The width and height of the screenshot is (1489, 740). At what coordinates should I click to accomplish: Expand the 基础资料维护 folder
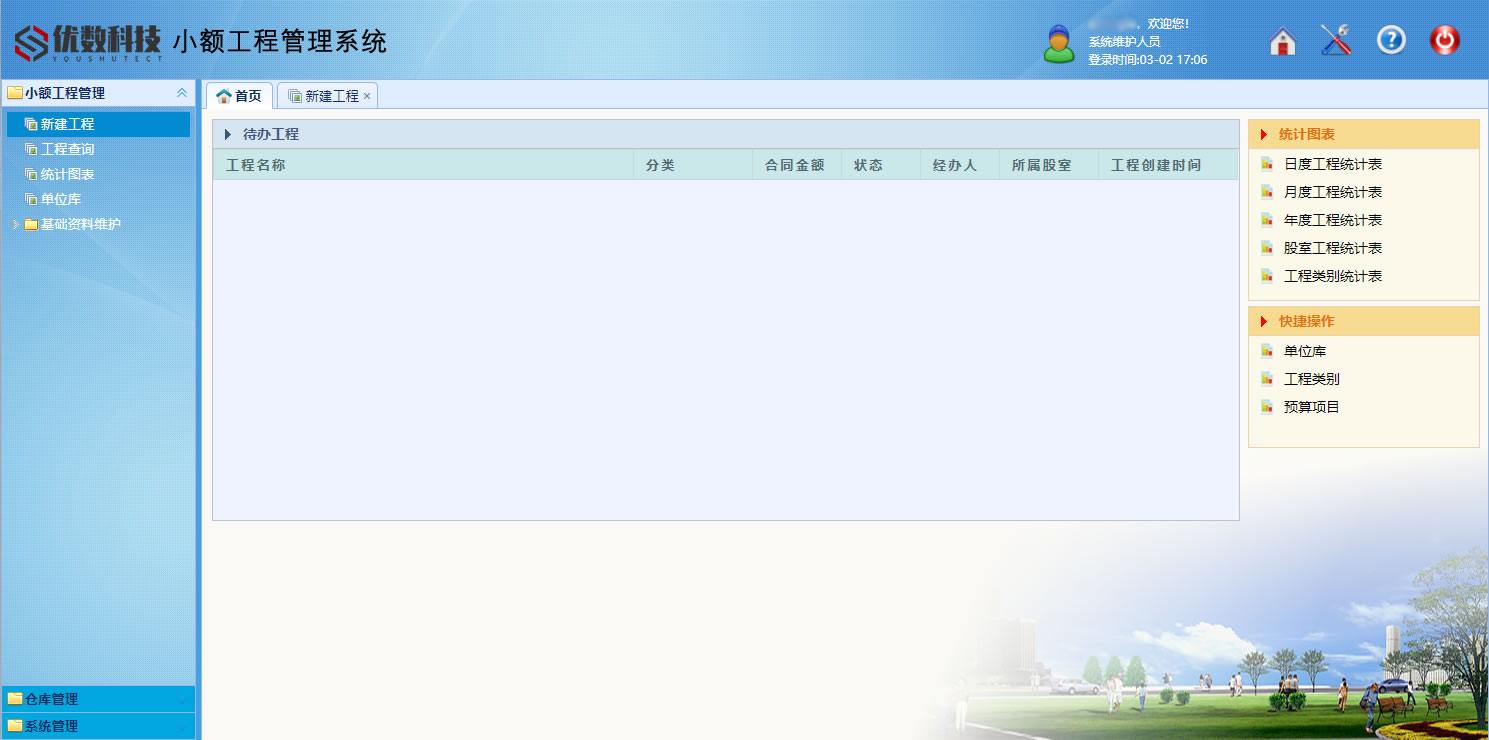(15, 225)
